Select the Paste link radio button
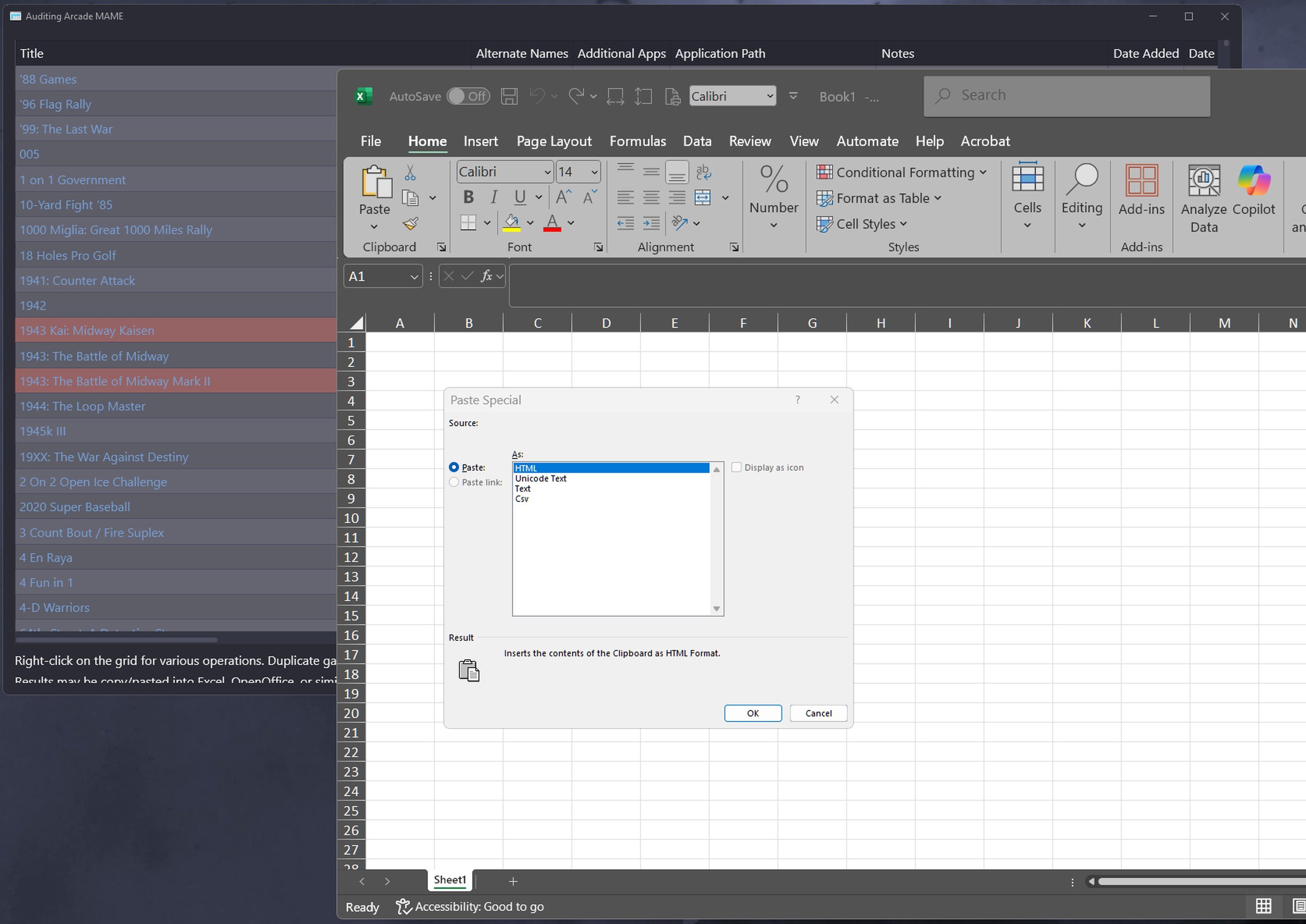 point(454,482)
